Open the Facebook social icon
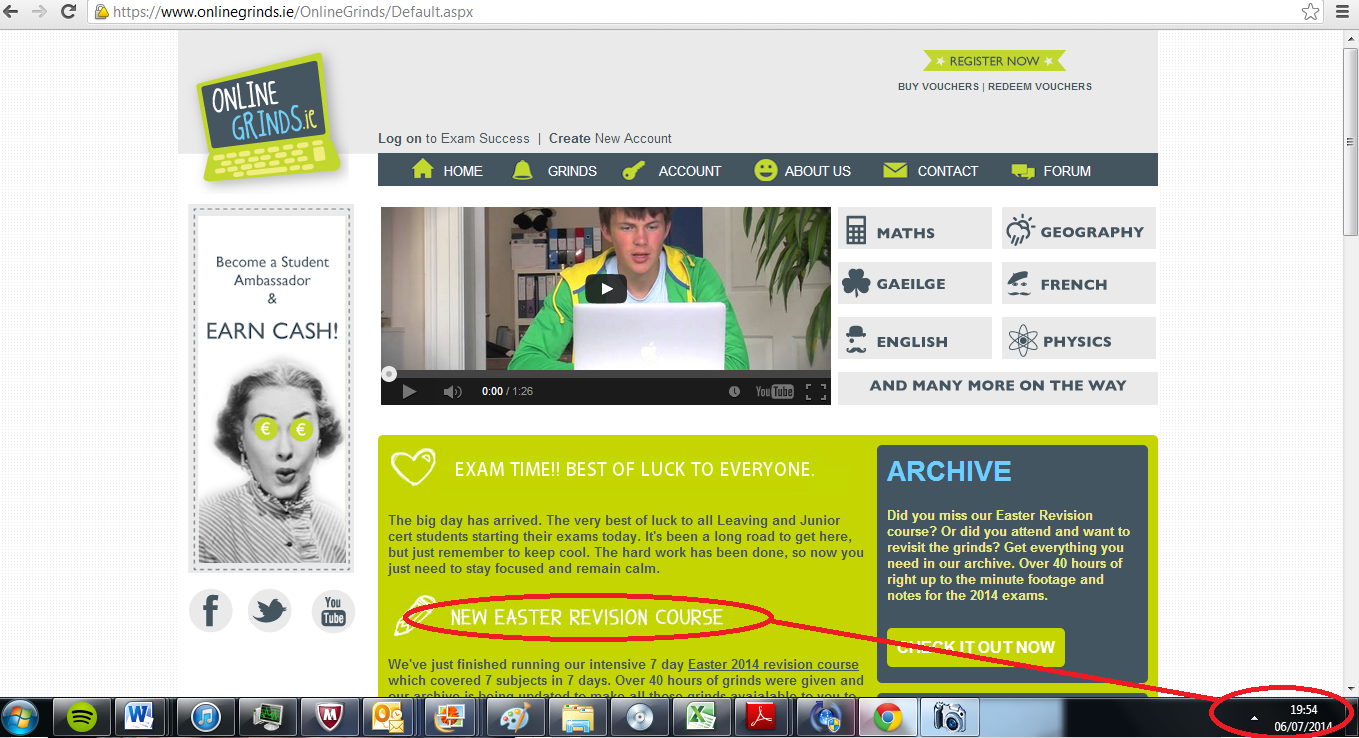Image resolution: width=1359 pixels, height=738 pixels. [210, 610]
